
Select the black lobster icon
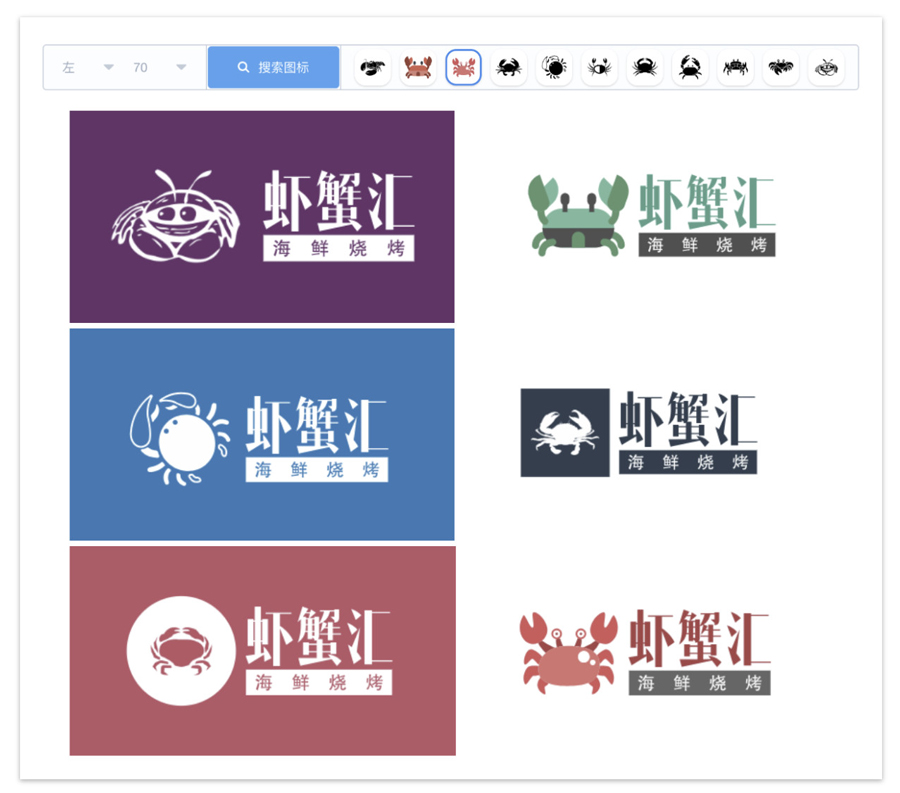(x=372, y=68)
